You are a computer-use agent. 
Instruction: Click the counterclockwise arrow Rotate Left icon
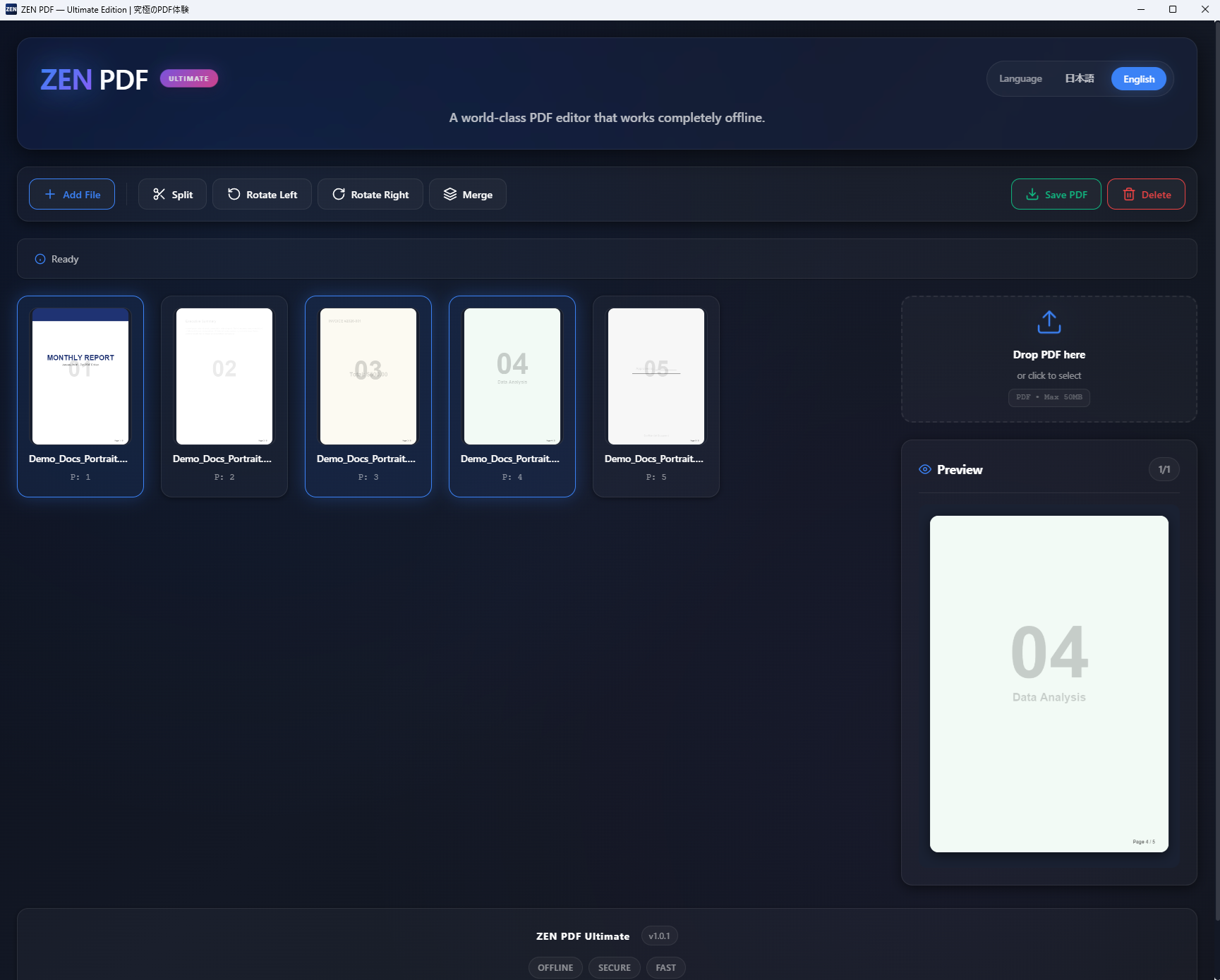pyautogui.click(x=234, y=194)
